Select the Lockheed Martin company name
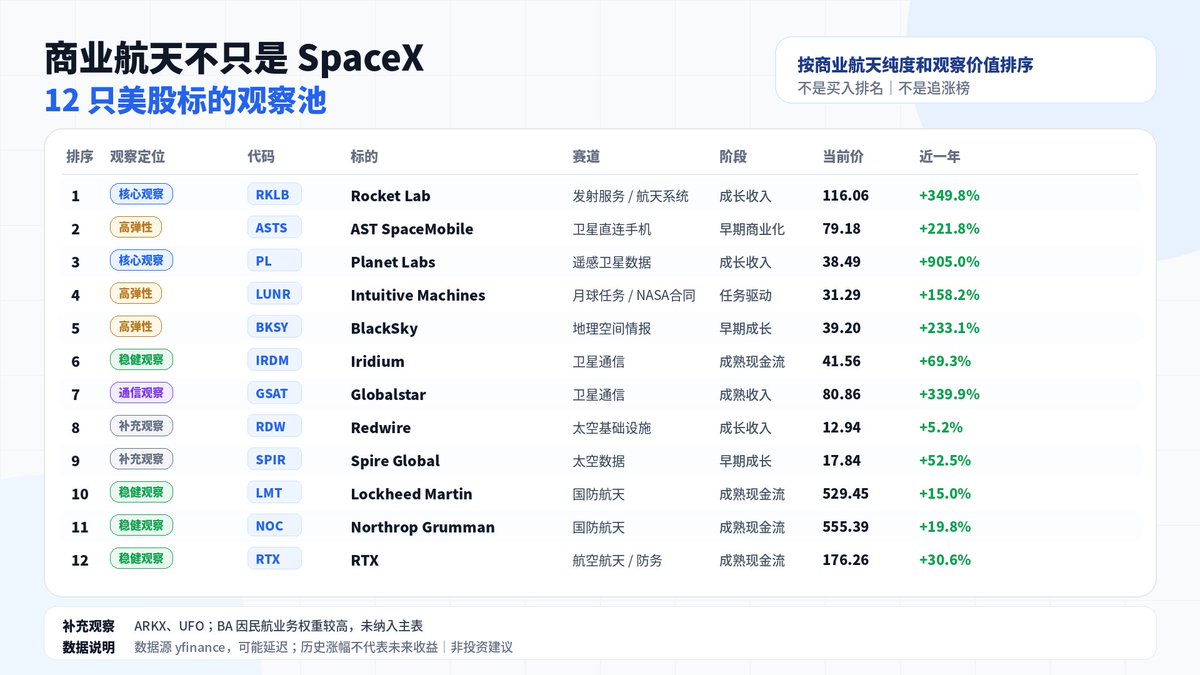The image size is (1200, 675). click(x=411, y=493)
